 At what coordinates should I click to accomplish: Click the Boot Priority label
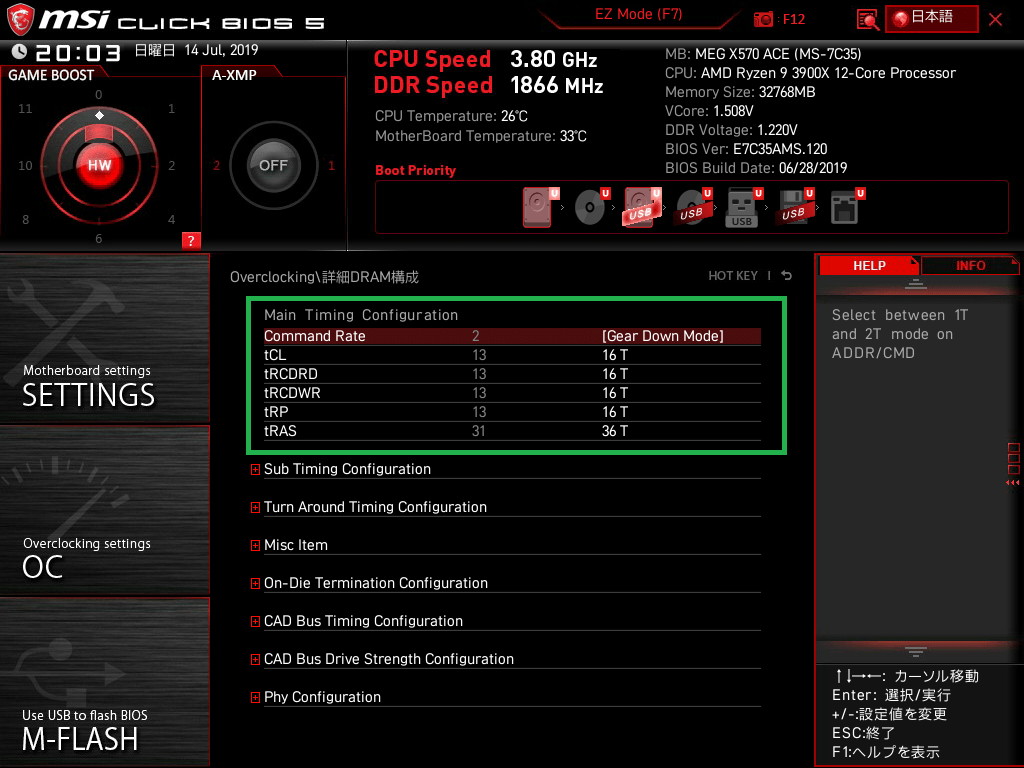415,170
